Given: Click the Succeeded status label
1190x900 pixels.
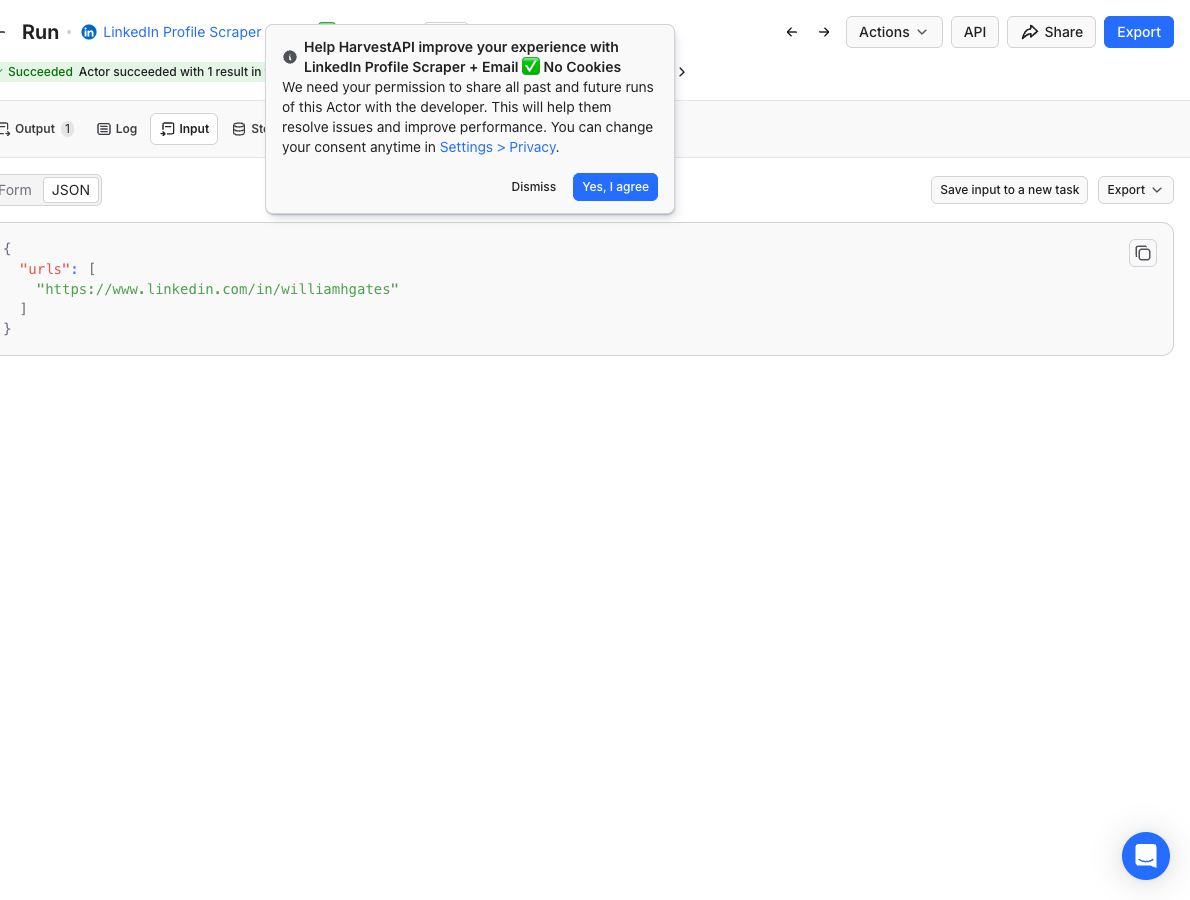Looking at the screenshot, I should [40, 71].
